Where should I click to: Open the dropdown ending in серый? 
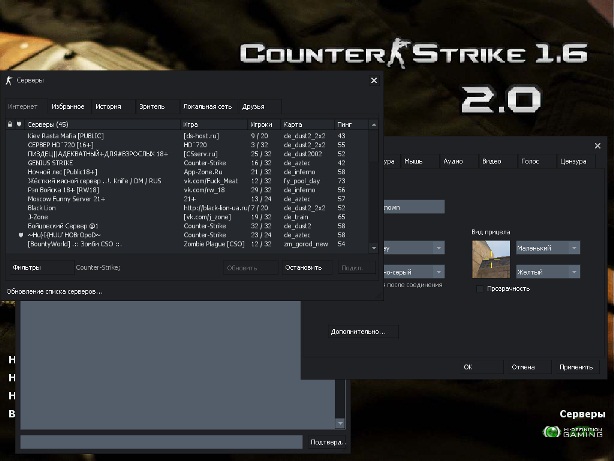point(414,272)
